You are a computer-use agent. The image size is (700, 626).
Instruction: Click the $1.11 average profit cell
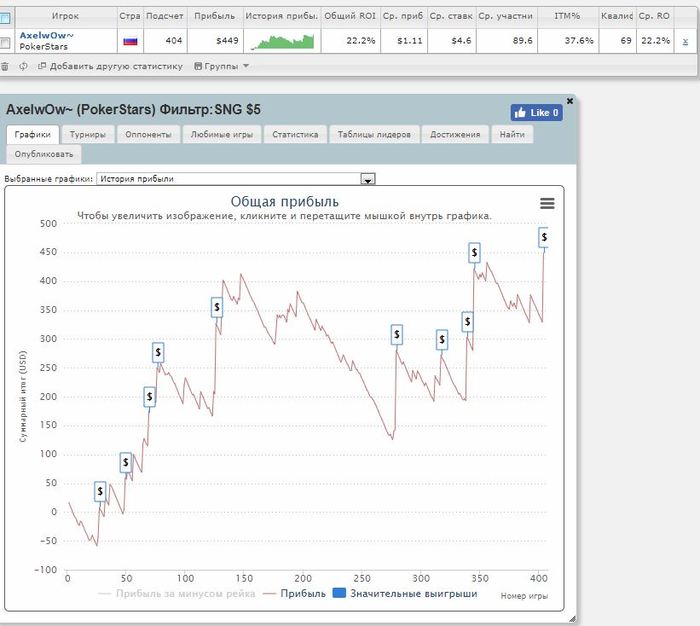click(403, 41)
